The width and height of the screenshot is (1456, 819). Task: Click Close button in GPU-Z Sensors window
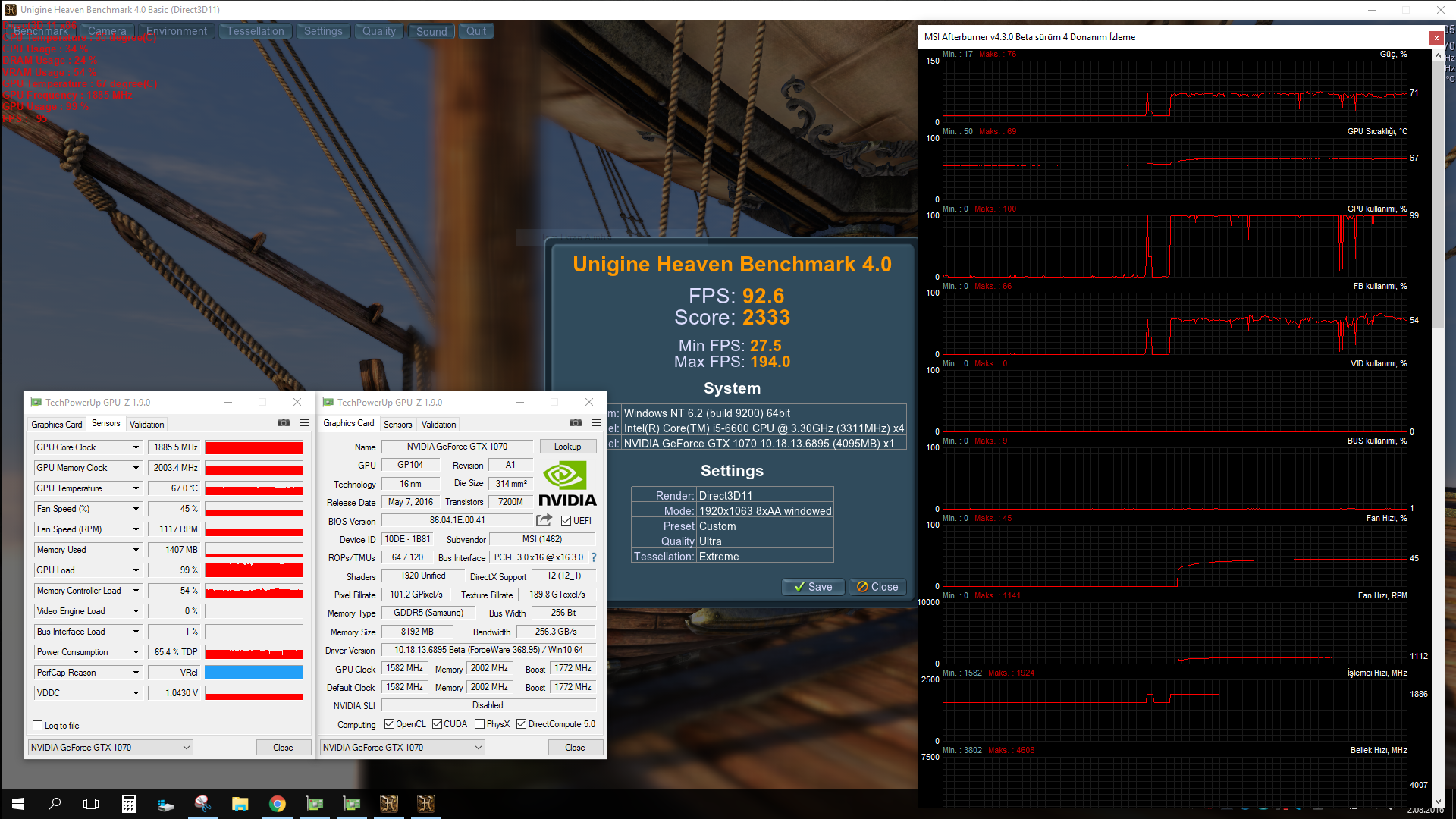283,748
